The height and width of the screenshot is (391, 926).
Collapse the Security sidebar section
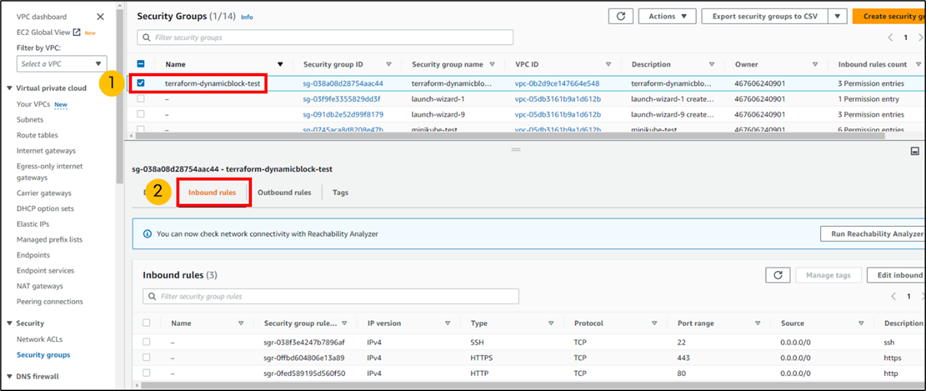[10, 323]
